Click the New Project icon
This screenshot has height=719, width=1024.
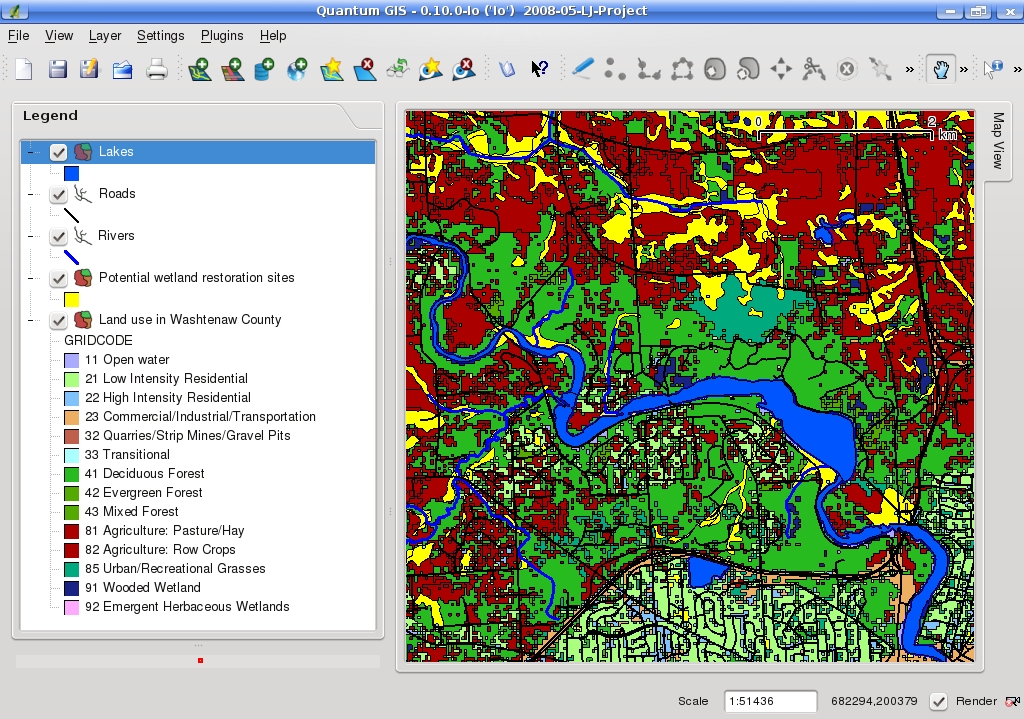coord(23,69)
